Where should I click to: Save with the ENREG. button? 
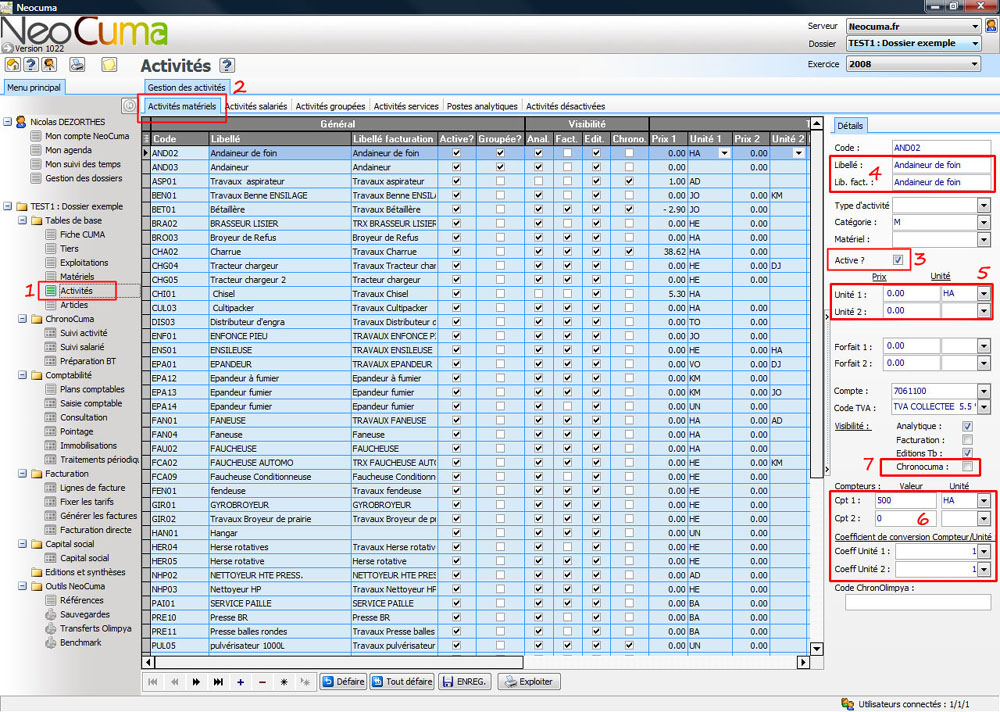pyautogui.click(x=465, y=682)
